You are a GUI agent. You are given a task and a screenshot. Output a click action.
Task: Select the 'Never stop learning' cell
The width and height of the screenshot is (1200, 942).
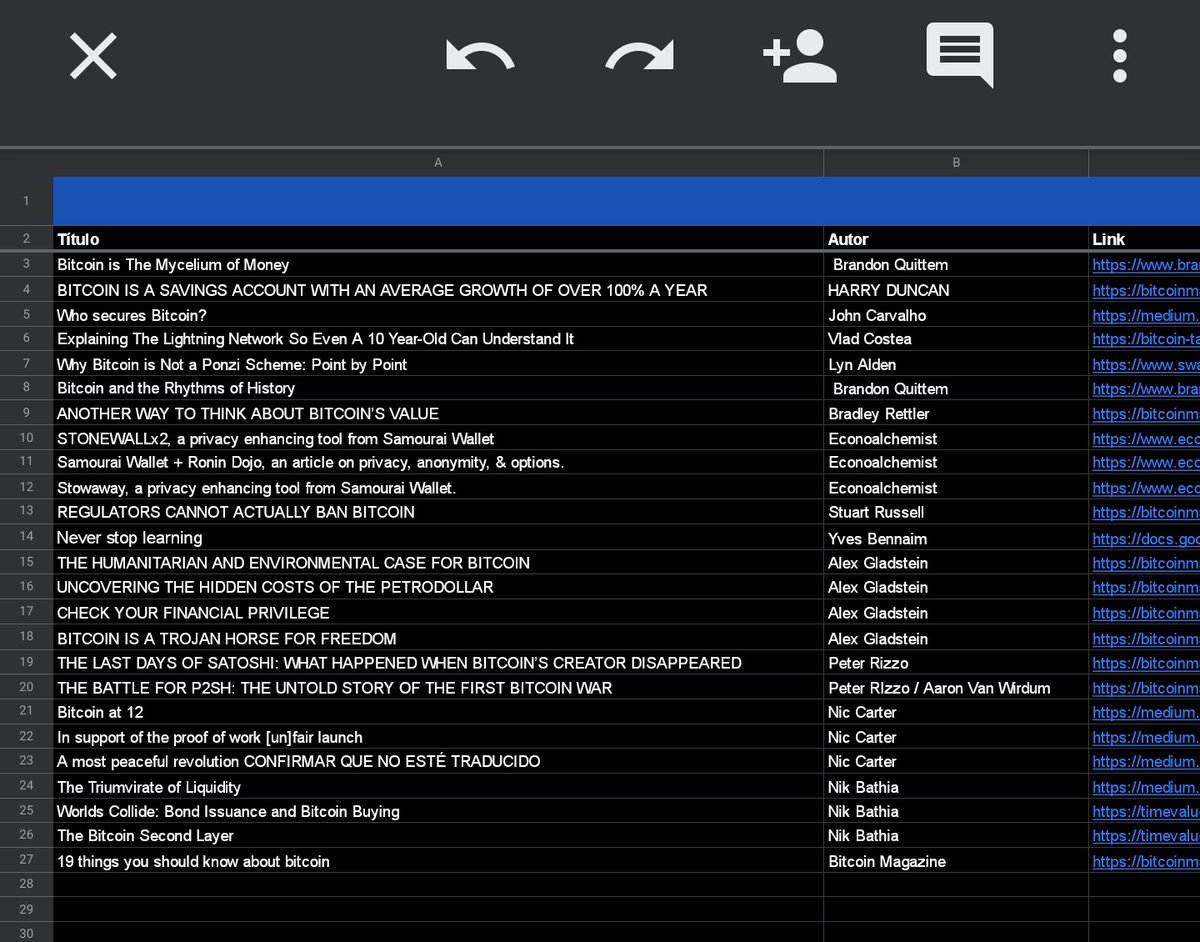[438, 538]
